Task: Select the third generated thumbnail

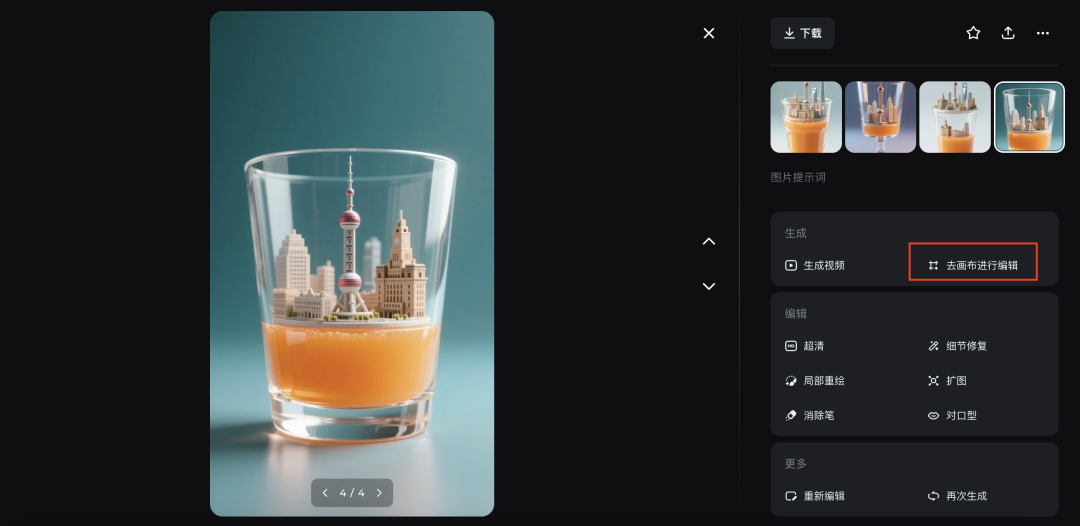Action: click(955, 117)
